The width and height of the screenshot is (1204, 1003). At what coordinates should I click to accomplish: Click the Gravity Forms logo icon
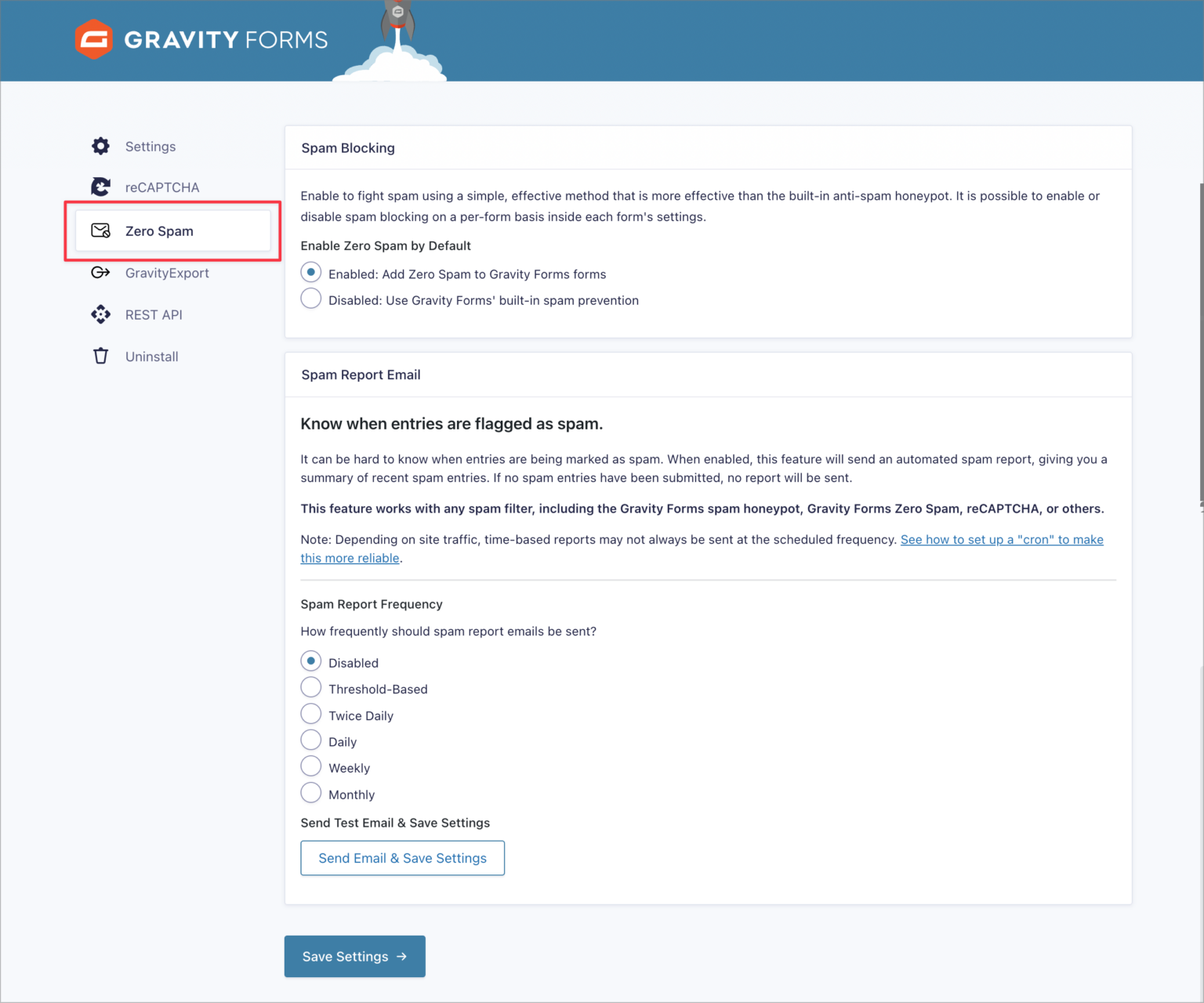click(94, 39)
